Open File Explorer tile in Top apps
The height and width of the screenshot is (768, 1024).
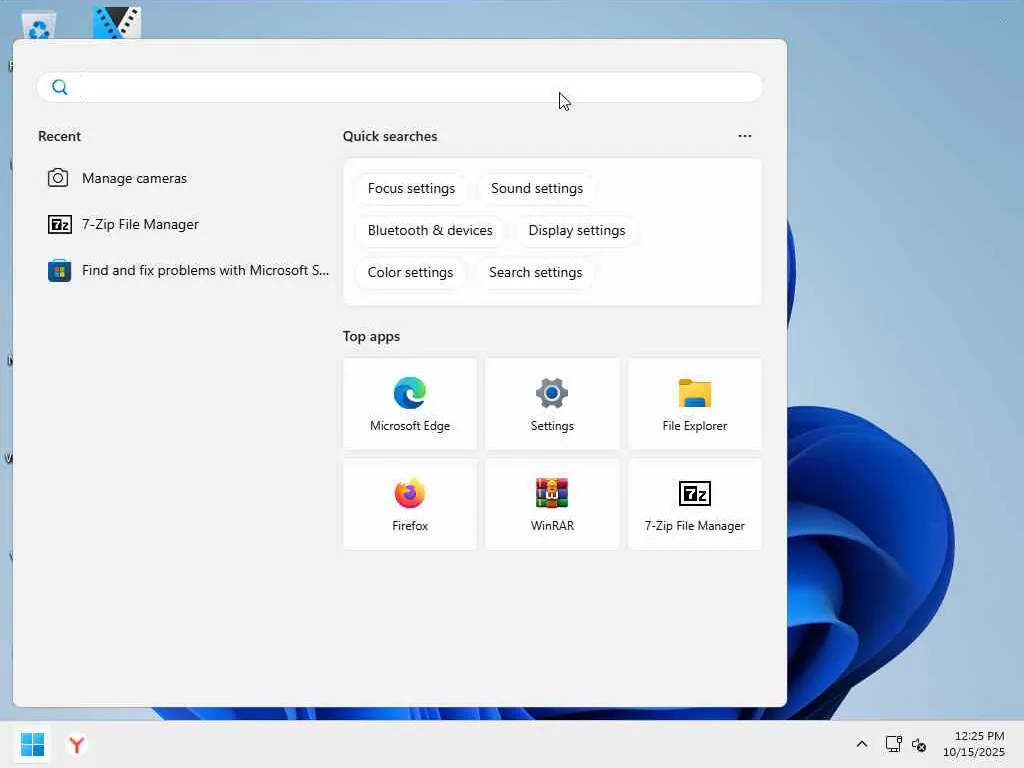point(694,404)
